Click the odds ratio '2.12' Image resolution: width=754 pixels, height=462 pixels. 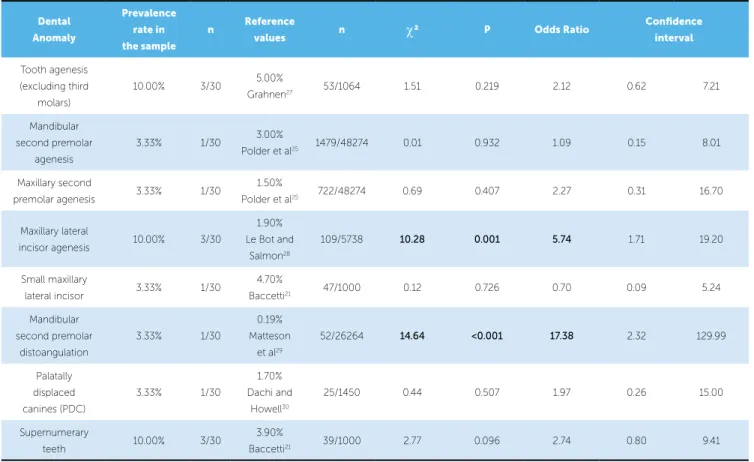(x=562, y=87)
